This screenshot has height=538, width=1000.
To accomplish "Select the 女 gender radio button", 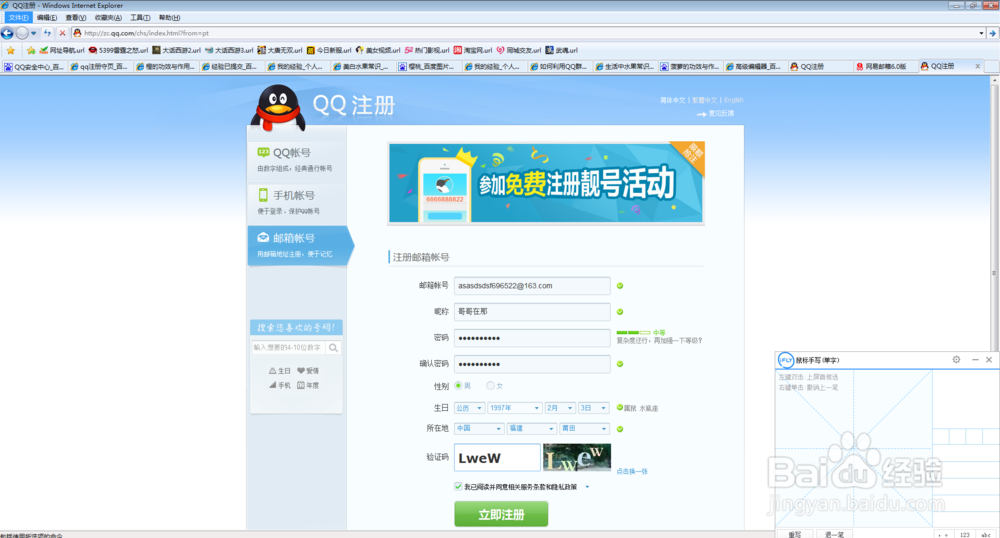I will click(490, 386).
